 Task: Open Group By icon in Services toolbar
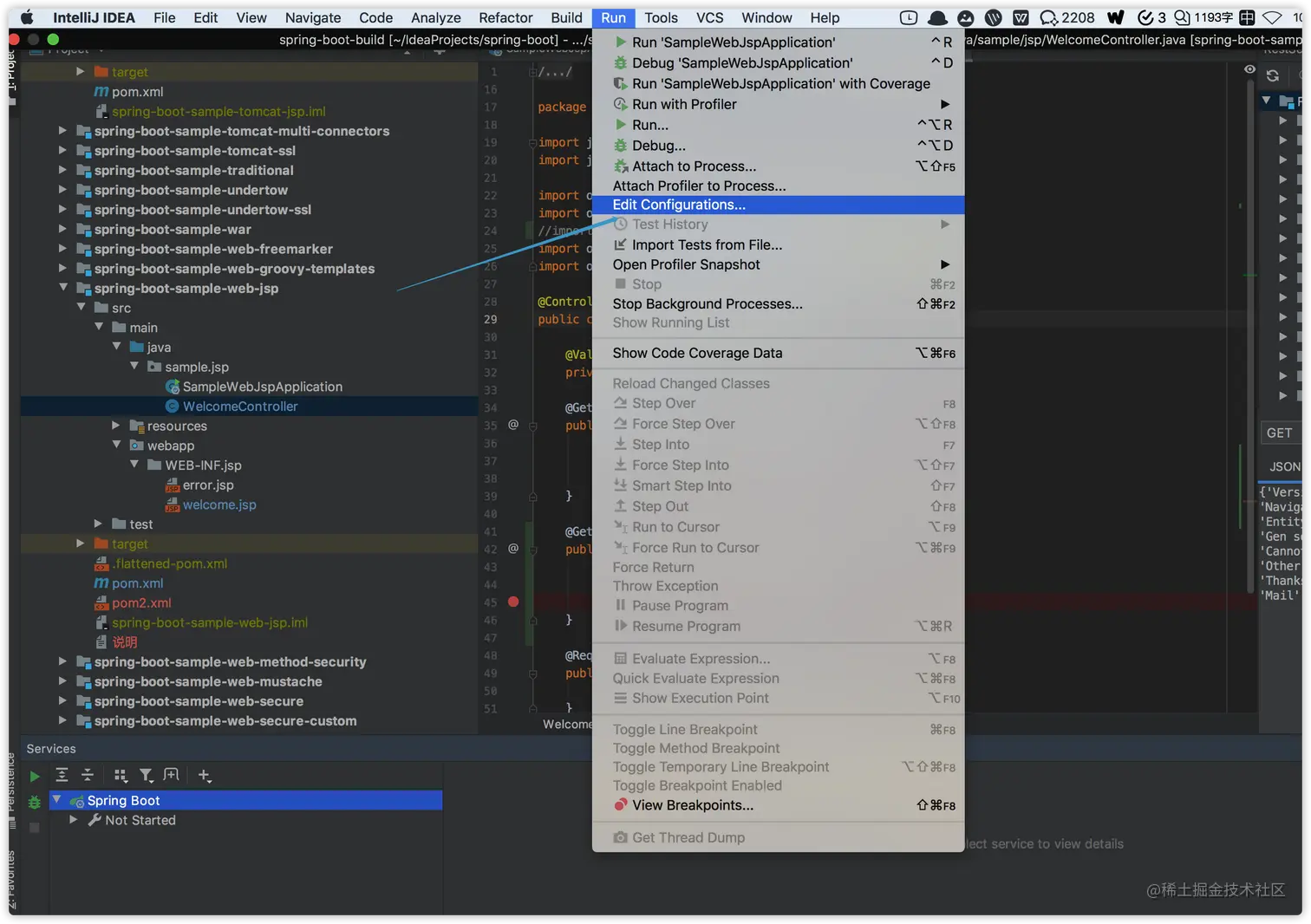(x=121, y=775)
